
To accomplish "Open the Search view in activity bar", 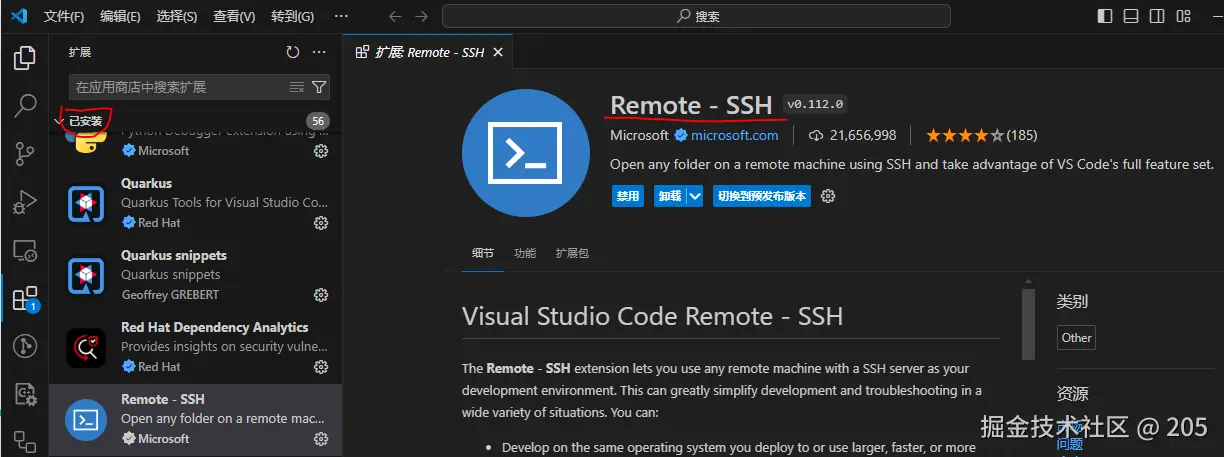I will tap(24, 105).
